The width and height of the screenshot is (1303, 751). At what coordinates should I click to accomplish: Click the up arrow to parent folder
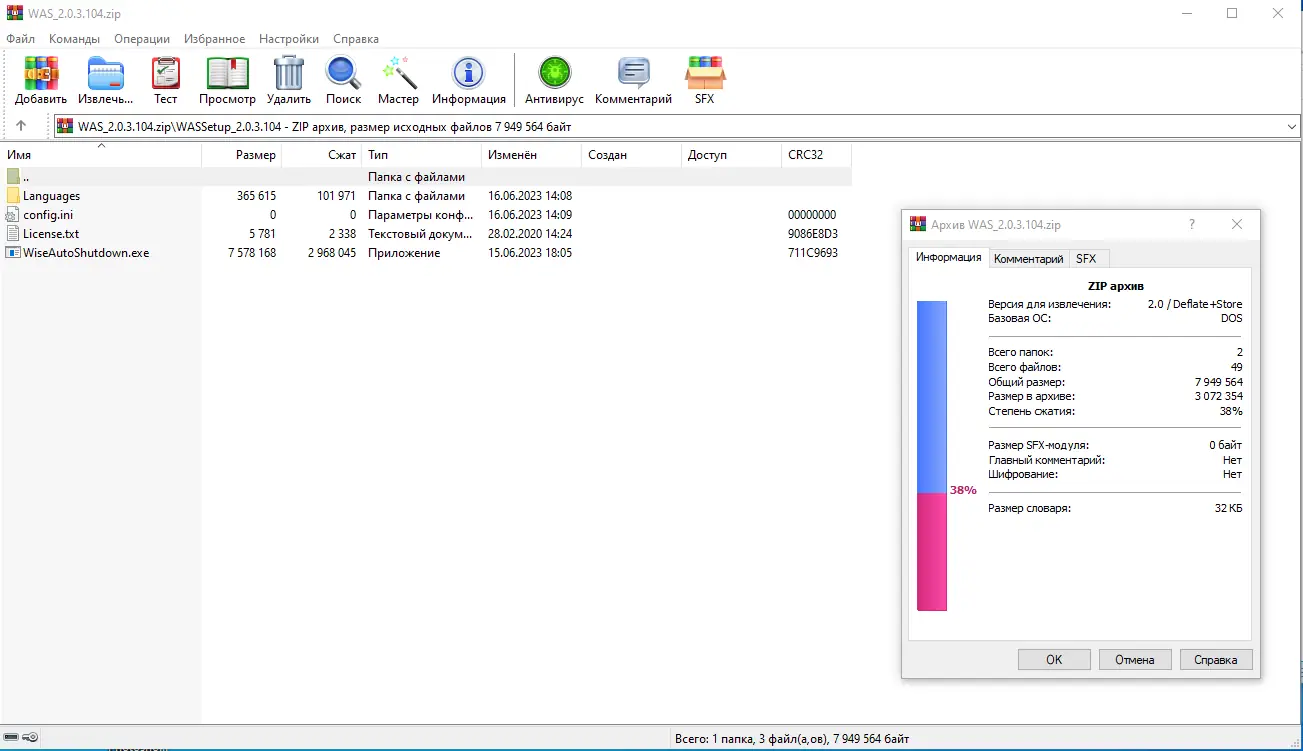tap(22, 126)
